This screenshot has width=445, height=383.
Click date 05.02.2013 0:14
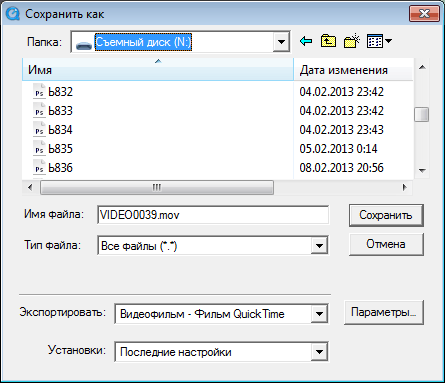[x=338, y=148]
